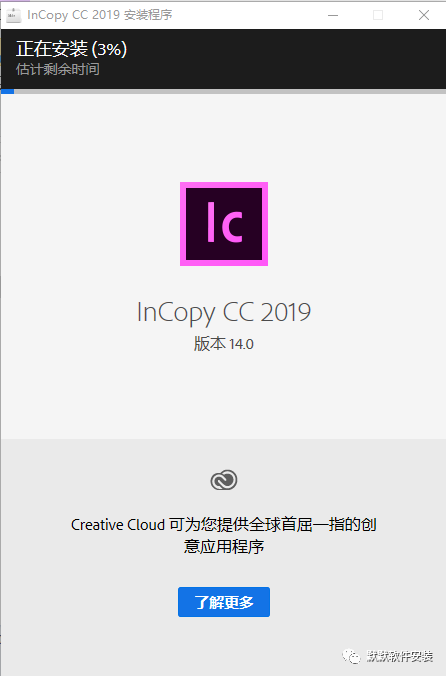446x676 pixels.
Task: Click the disabled maximize window icon
Action: point(378,15)
